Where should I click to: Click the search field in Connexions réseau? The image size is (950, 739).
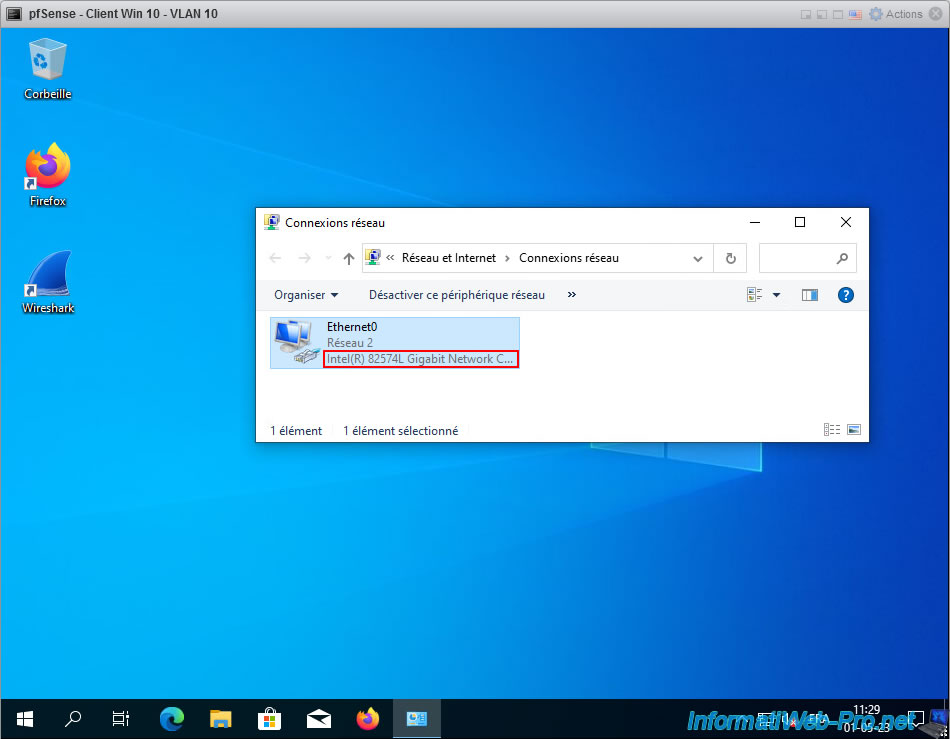coord(797,258)
